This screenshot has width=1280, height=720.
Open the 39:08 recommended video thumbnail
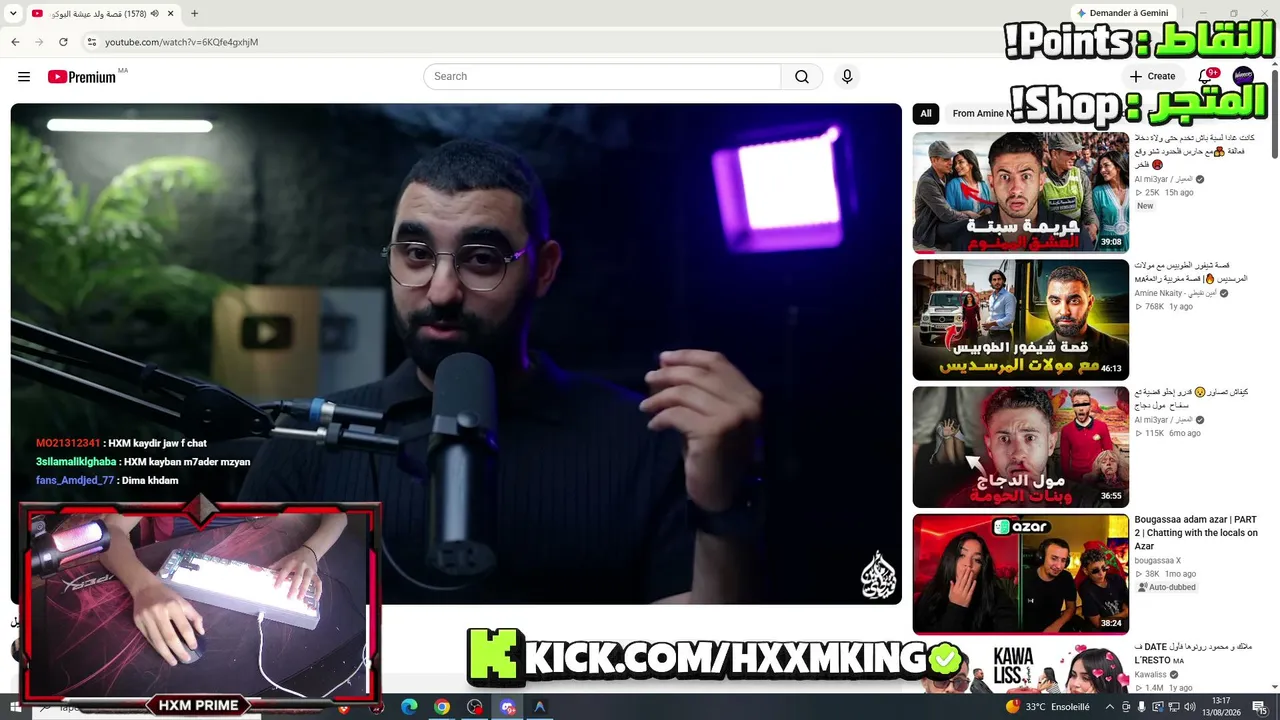click(x=1020, y=192)
